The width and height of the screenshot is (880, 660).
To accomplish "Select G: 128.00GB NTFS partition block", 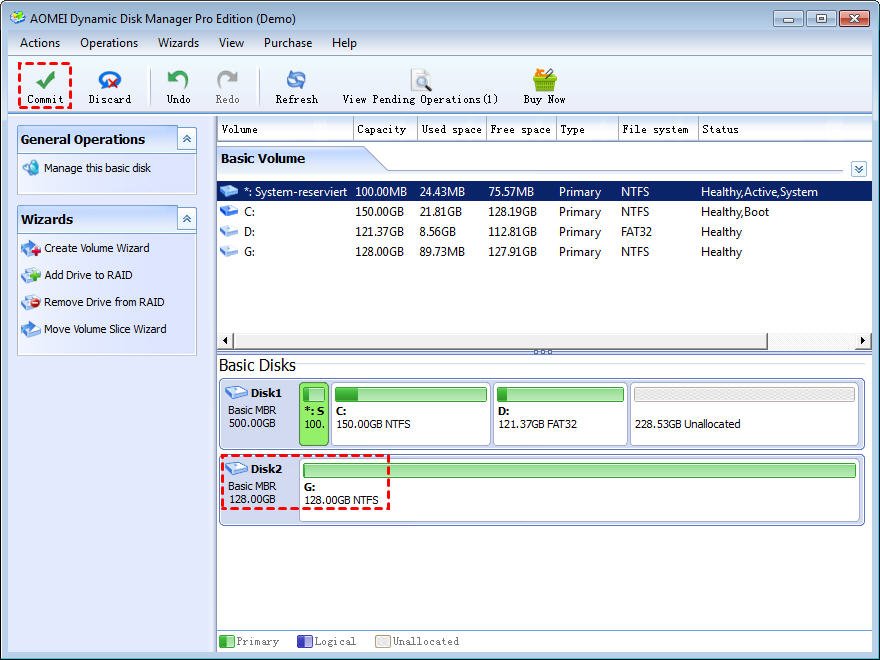I will coord(579,490).
